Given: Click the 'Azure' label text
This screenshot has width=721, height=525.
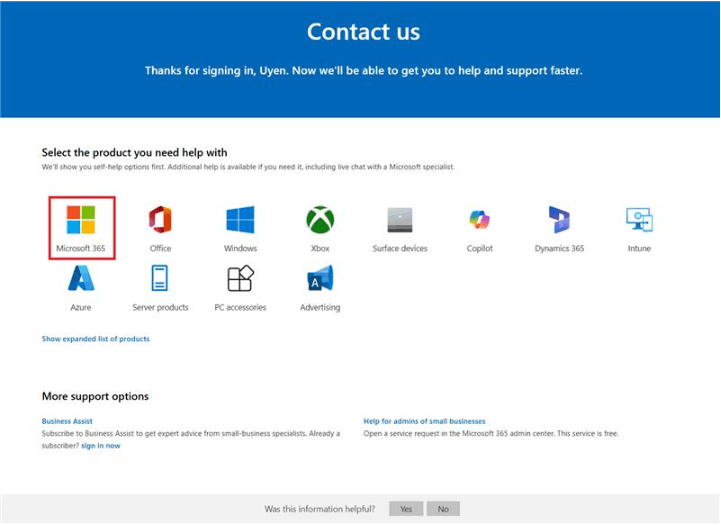Looking at the screenshot, I should coord(81,307).
